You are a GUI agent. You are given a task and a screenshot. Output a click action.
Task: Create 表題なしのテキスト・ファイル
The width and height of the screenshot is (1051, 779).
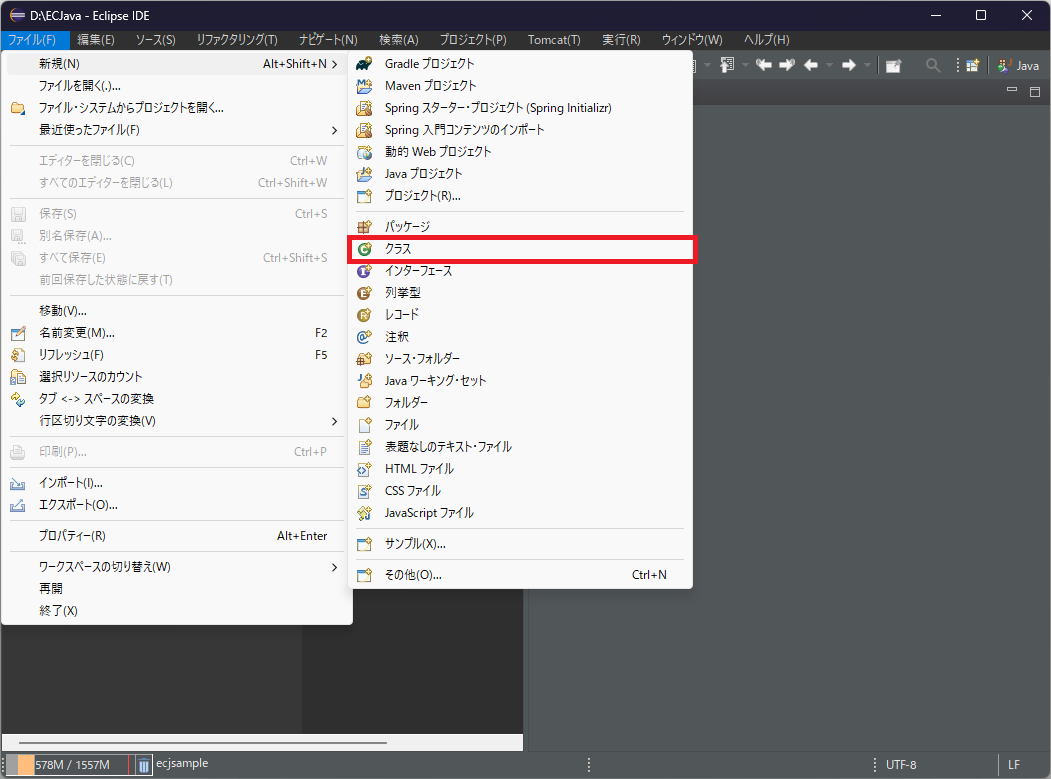pyautogui.click(x=520, y=447)
